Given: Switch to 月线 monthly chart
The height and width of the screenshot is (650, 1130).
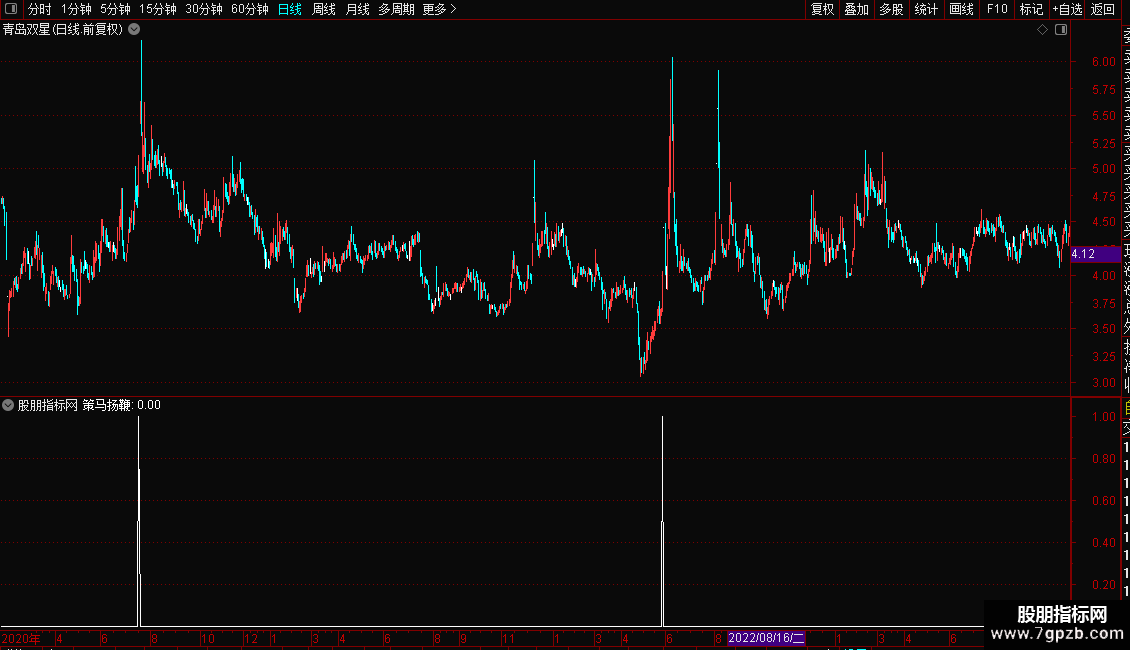Looking at the screenshot, I should (357, 9).
